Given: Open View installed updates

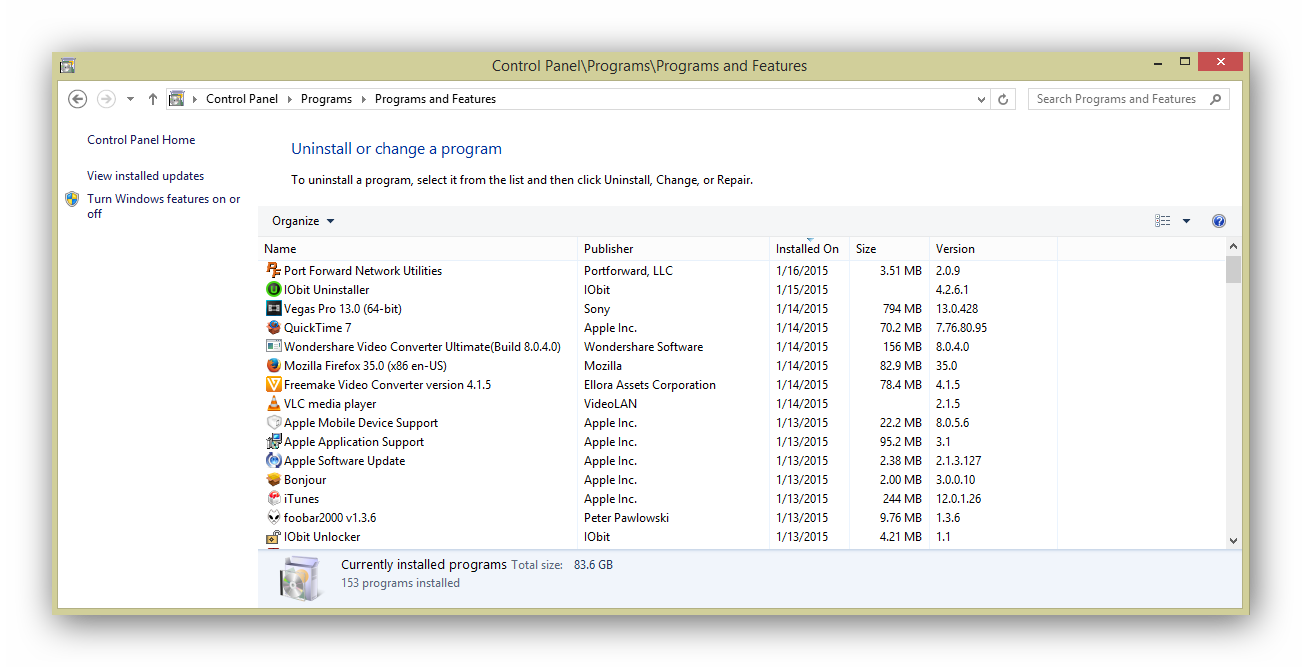Looking at the screenshot, I should [x=145, y=176].
